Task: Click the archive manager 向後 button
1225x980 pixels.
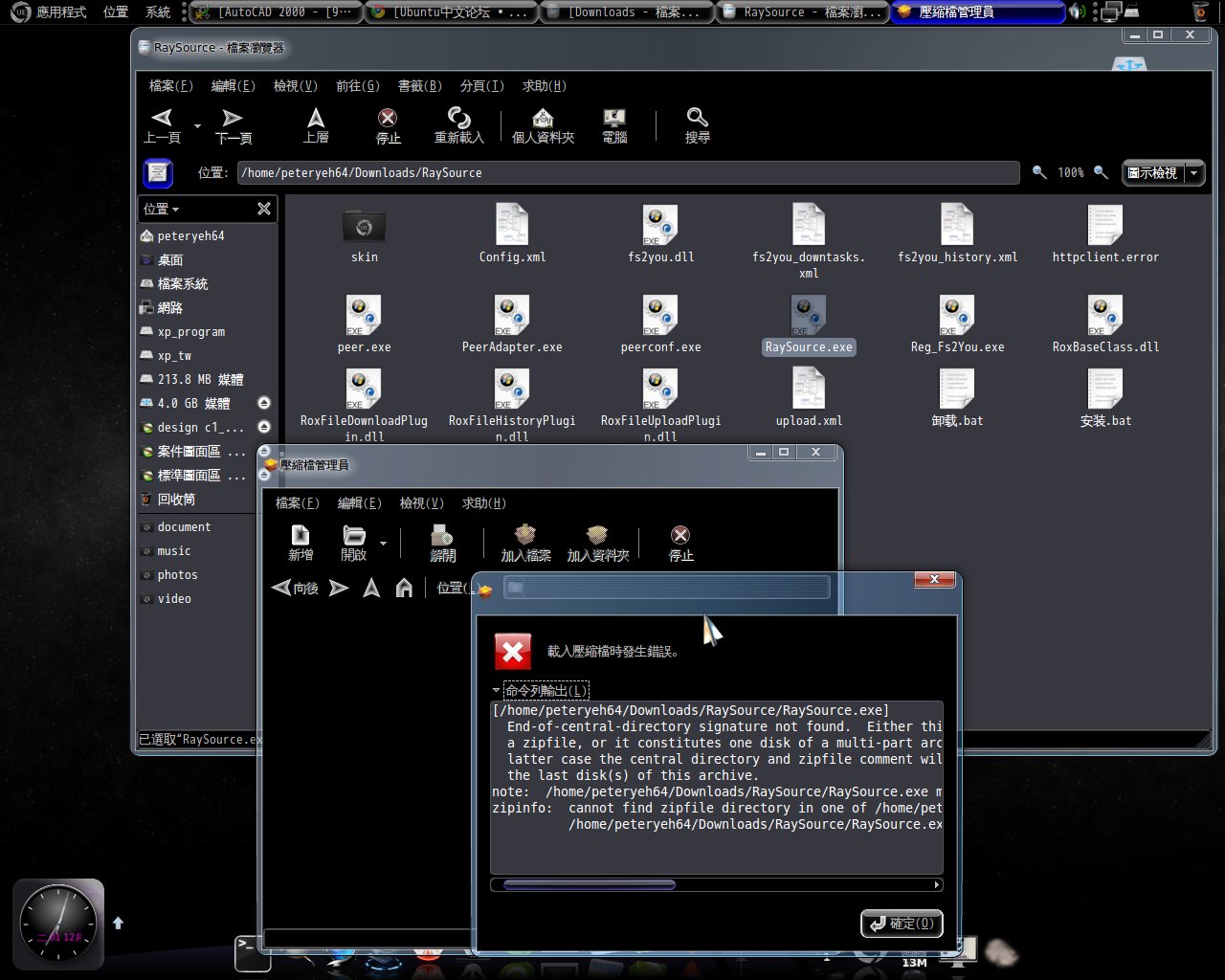Action: 295,588
